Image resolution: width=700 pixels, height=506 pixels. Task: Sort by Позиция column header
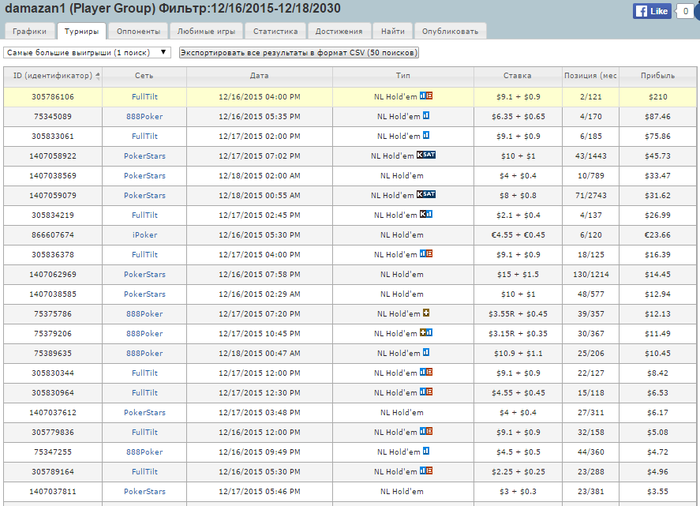[x=591, y=75]
